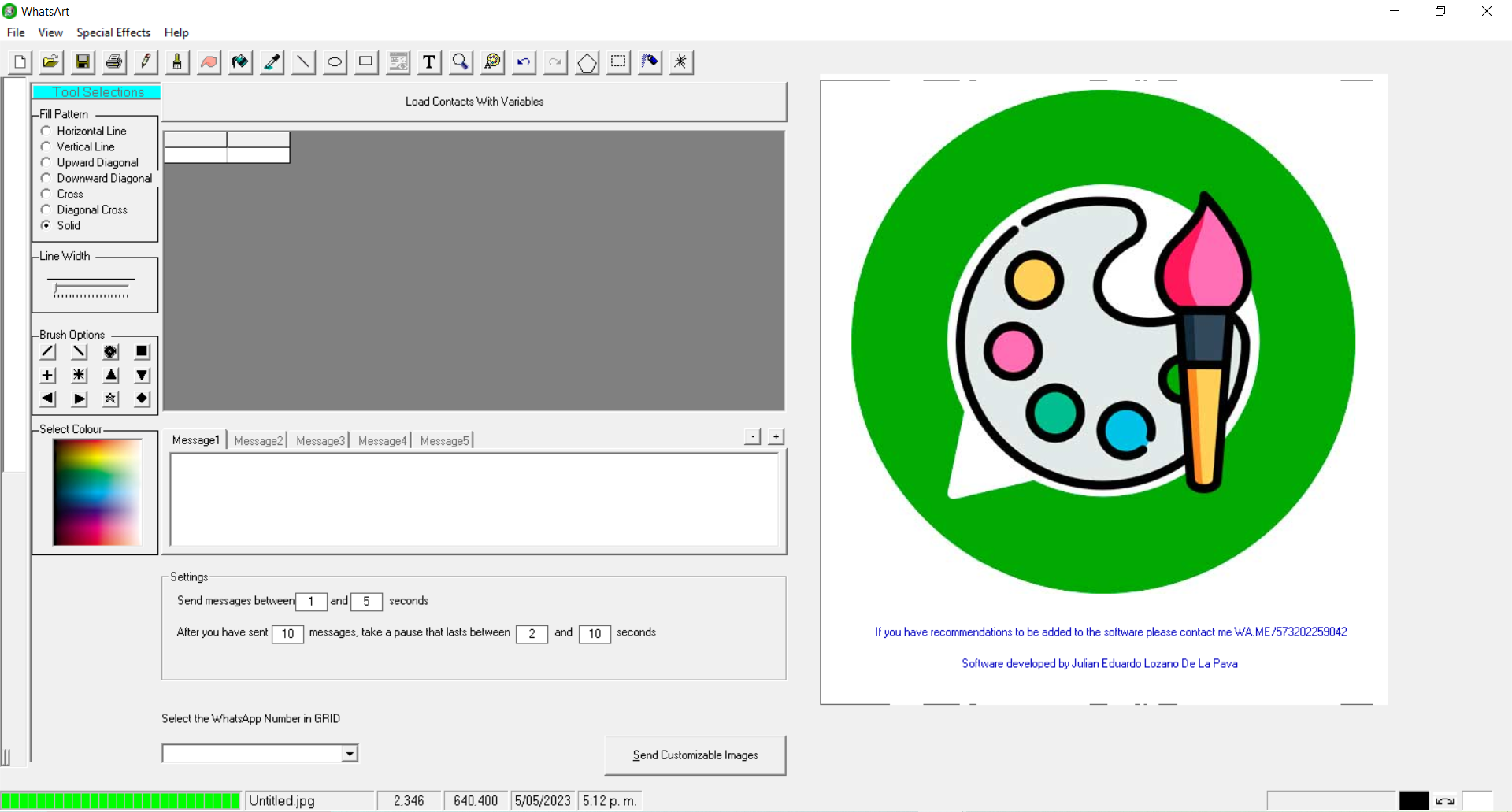Click the message text area
1512x812 pixels.
coord(474,499)
